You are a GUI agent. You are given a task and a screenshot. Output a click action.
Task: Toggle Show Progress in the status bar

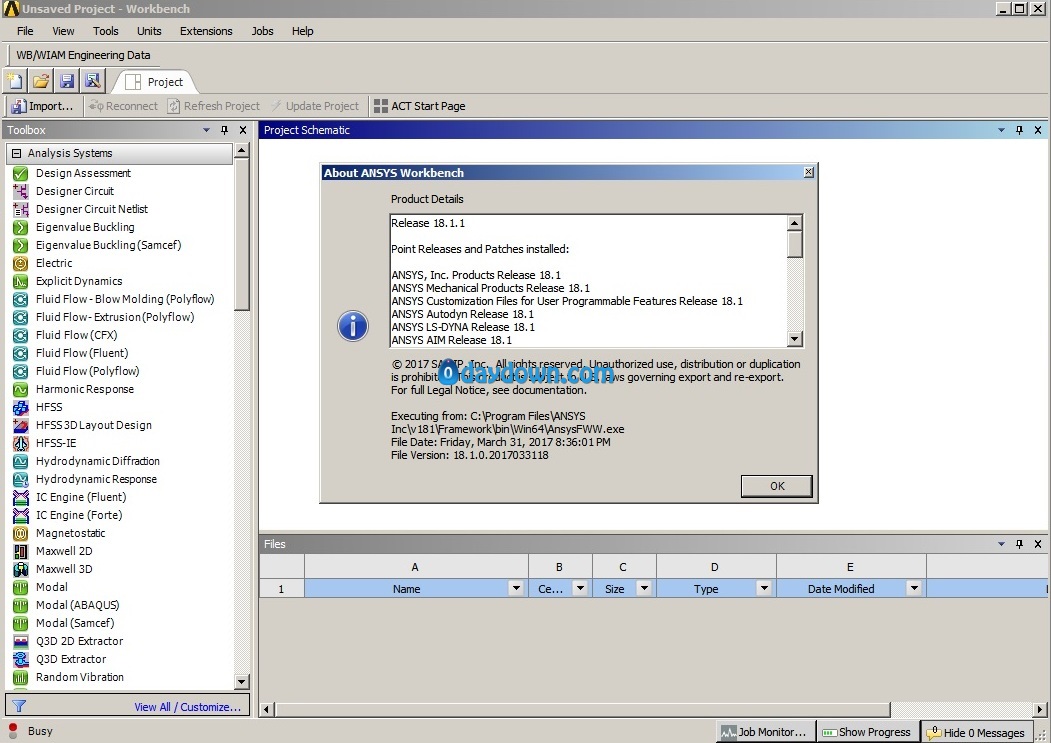[866, 732]
